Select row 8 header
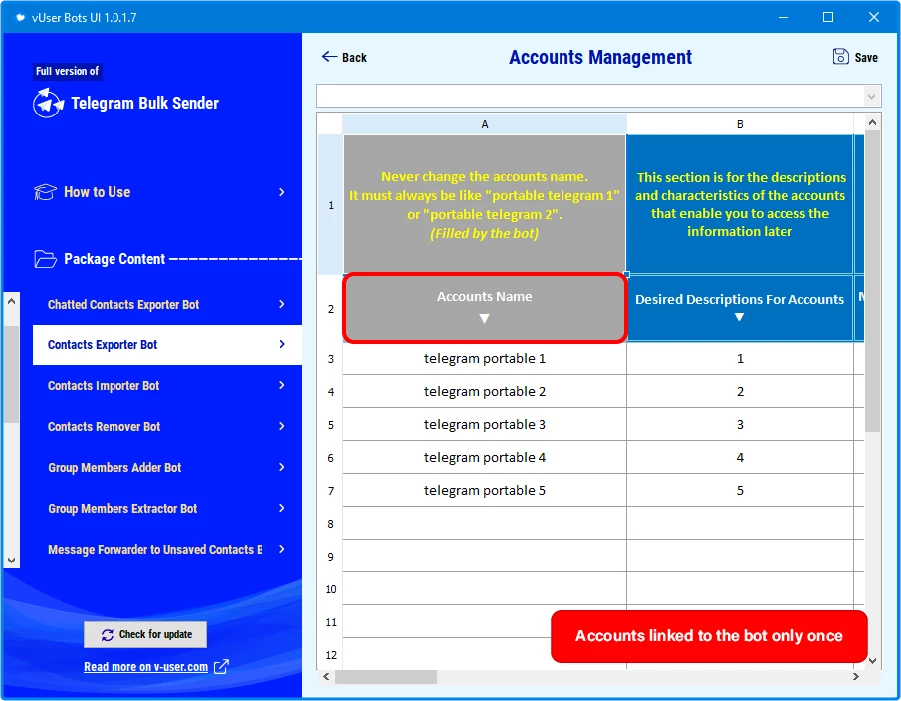This screenshot has width=901, height=701. pos(330,523)
